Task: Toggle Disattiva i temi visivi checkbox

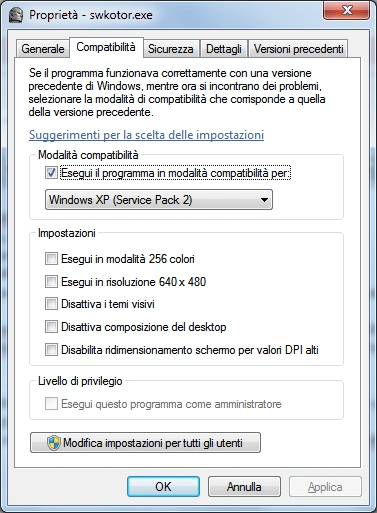Action: tap(51, 304)
